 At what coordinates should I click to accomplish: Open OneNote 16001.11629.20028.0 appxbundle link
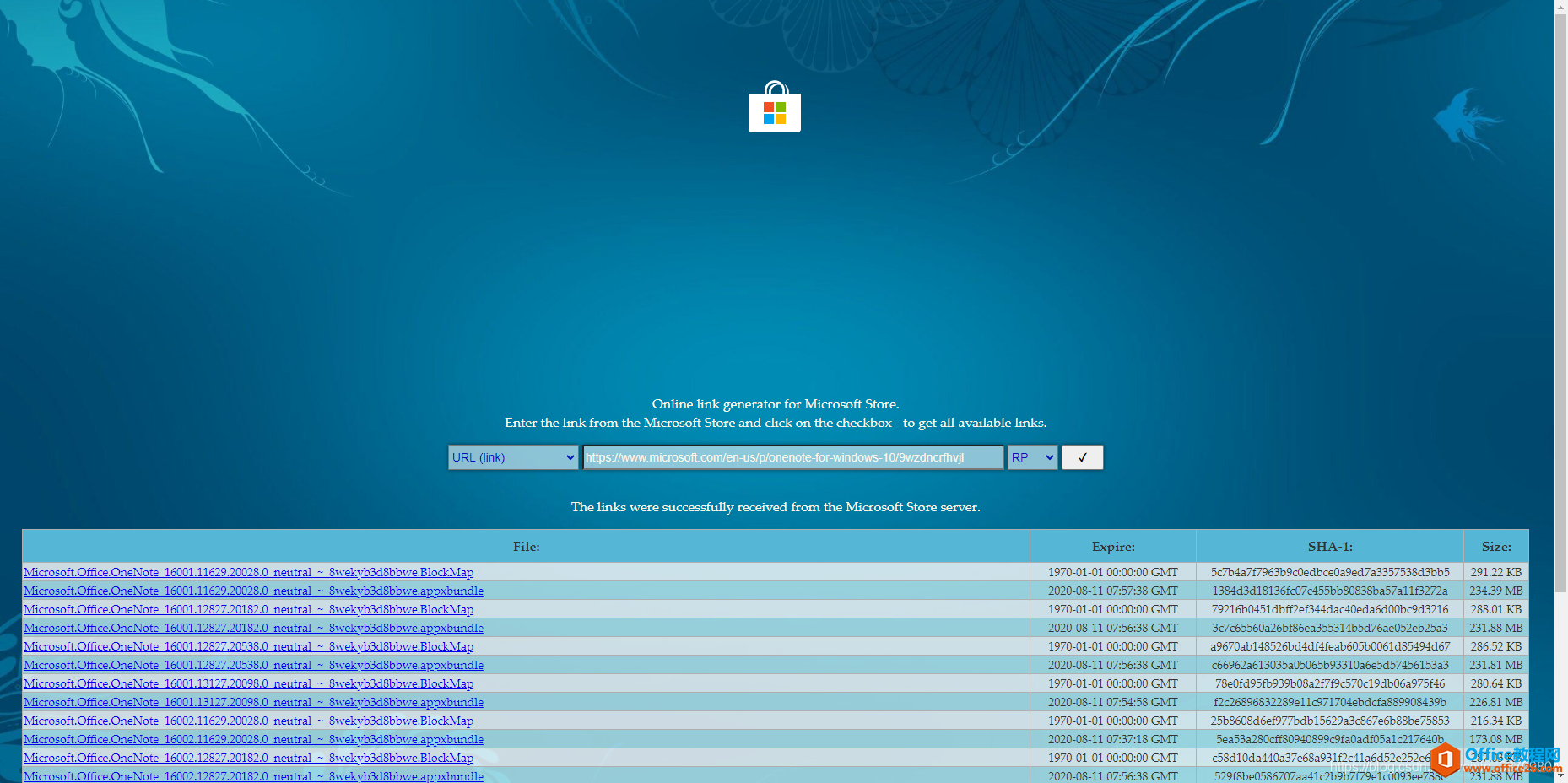pyautogui.click(x=254, y=591)
